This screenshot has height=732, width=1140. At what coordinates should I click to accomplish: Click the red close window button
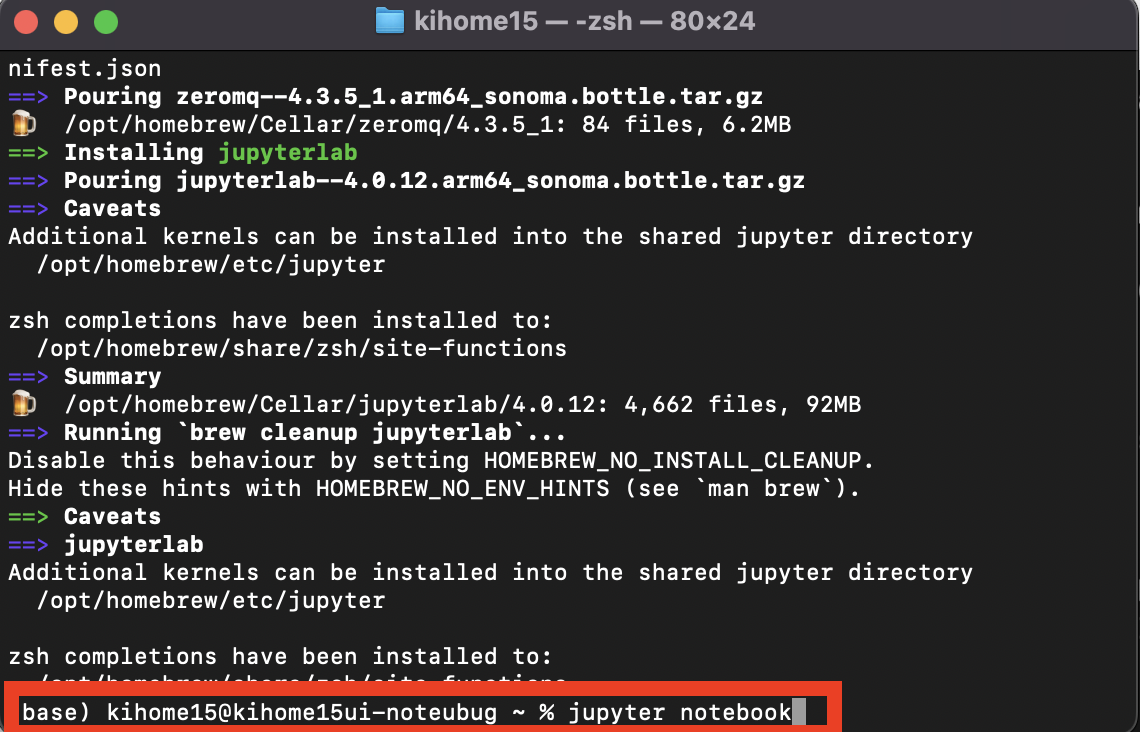[26, 22]
